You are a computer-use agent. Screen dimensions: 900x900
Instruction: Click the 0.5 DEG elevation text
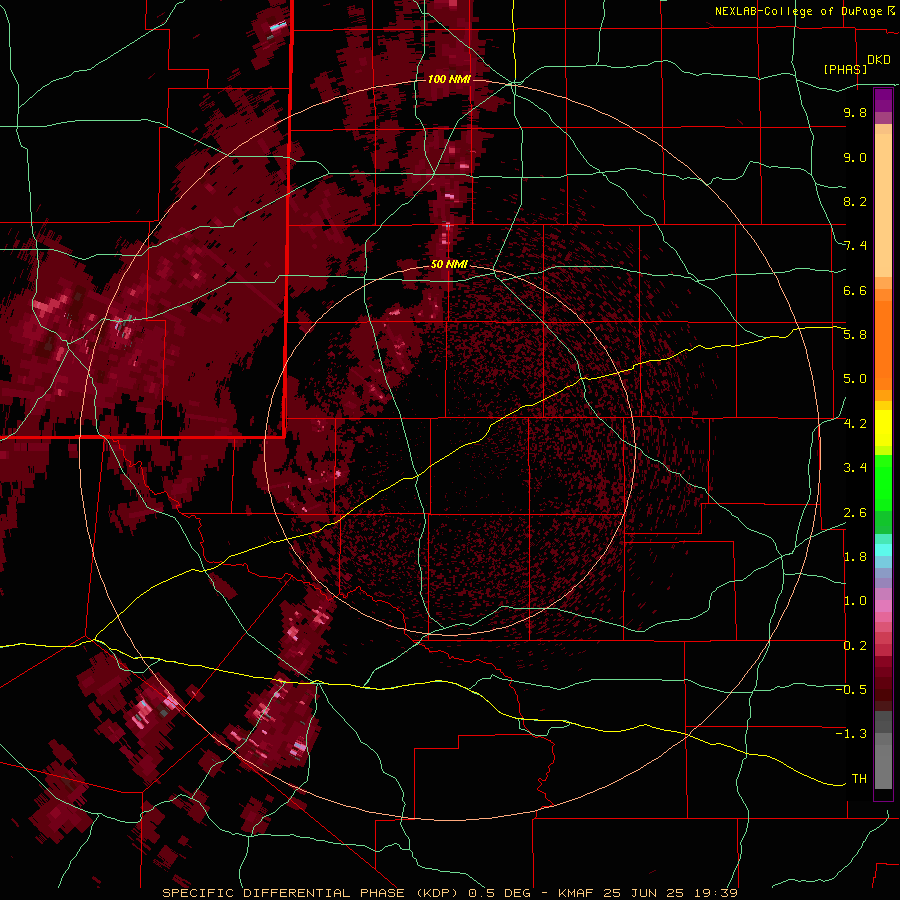tap(499, 893)
